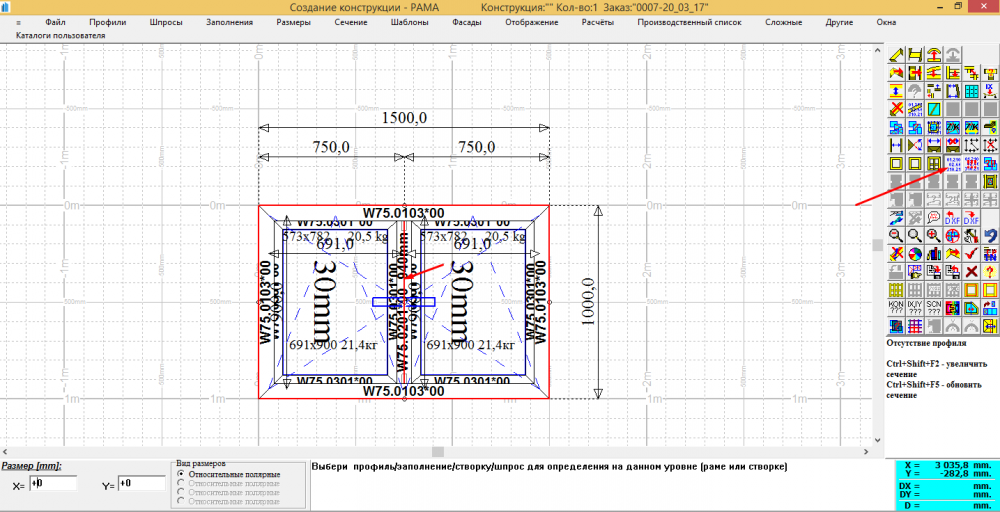Select the horizontal H-beam profile tool
This screenshot has height=512, width=1000.
click(x=915, y=55)
